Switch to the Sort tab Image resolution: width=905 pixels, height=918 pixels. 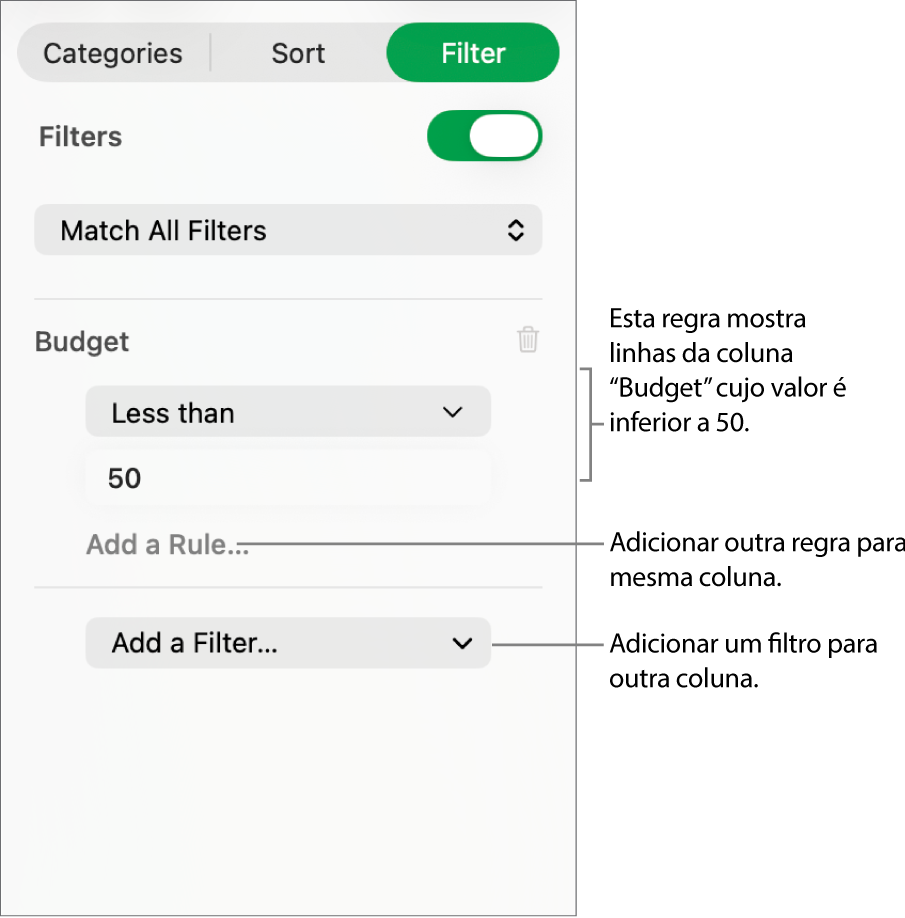coord(297,53)
